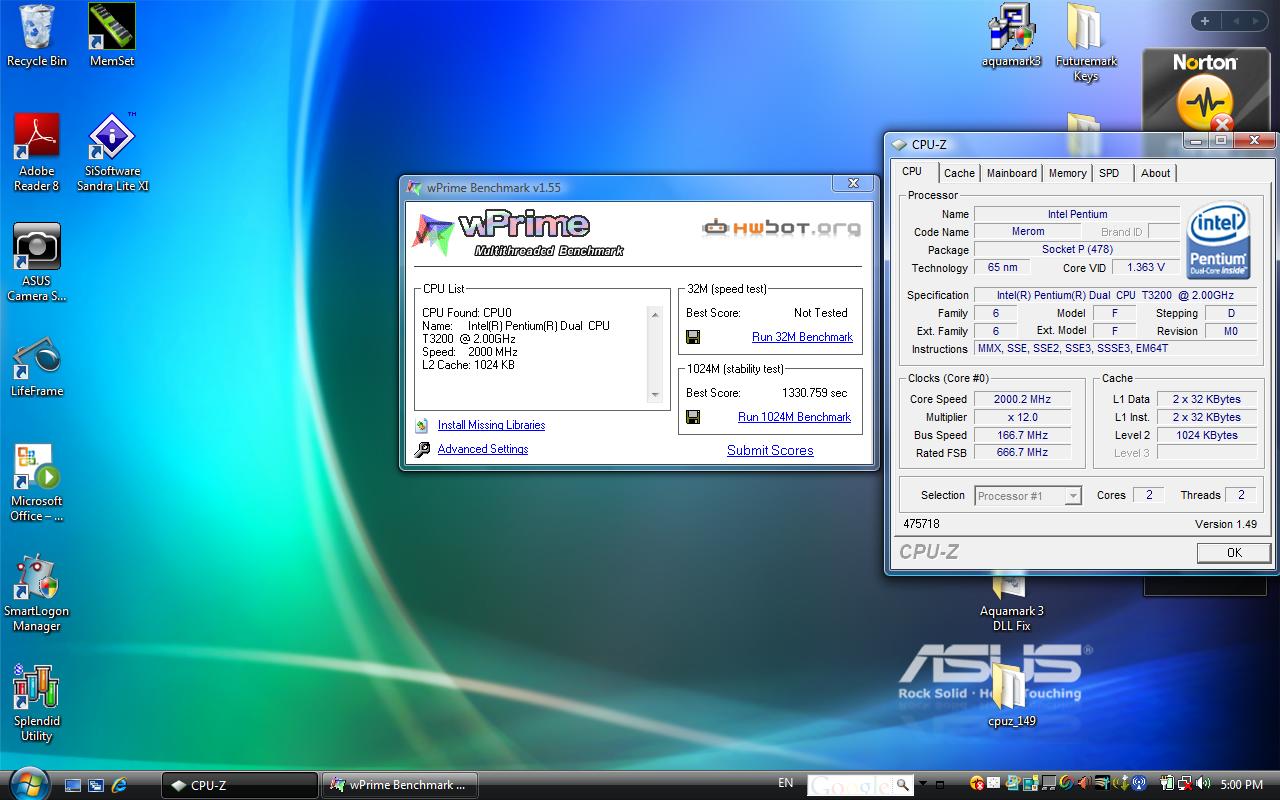Click the Multiplier value x 12.0

pos(1021,417)
